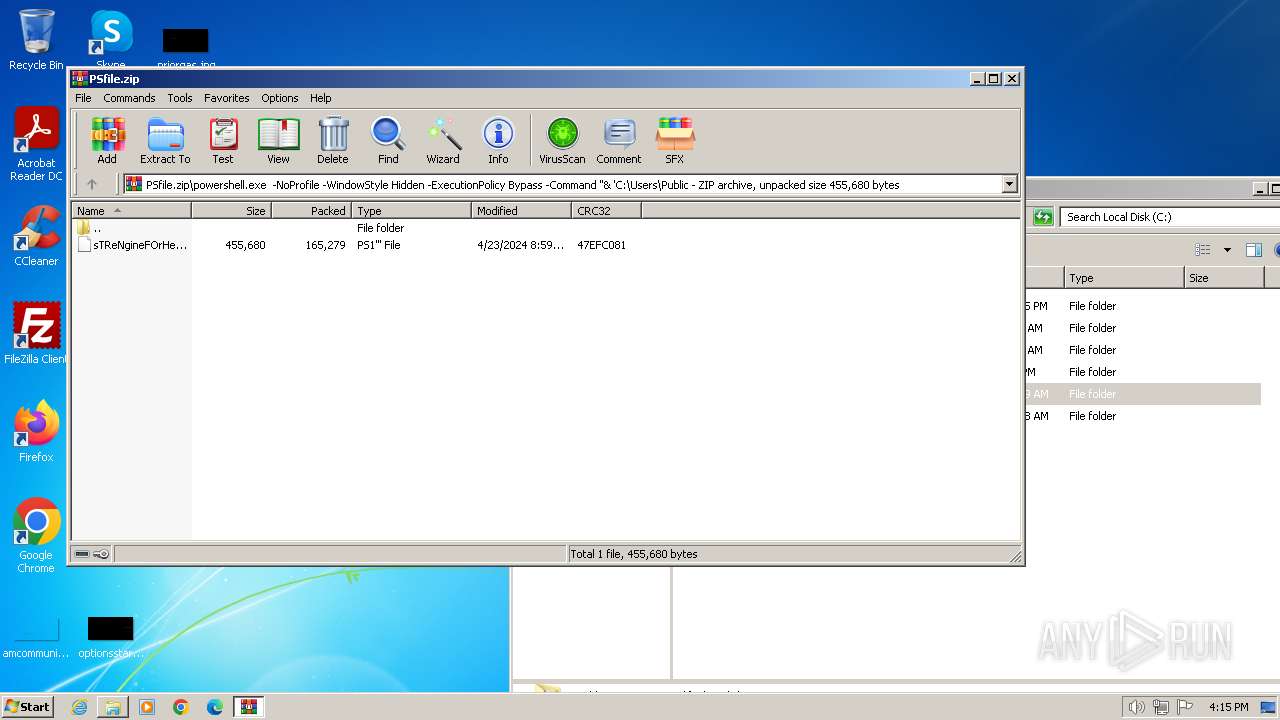Go up one level with arrow button
Screen dimensions: 1280x720
click(92, 184)
